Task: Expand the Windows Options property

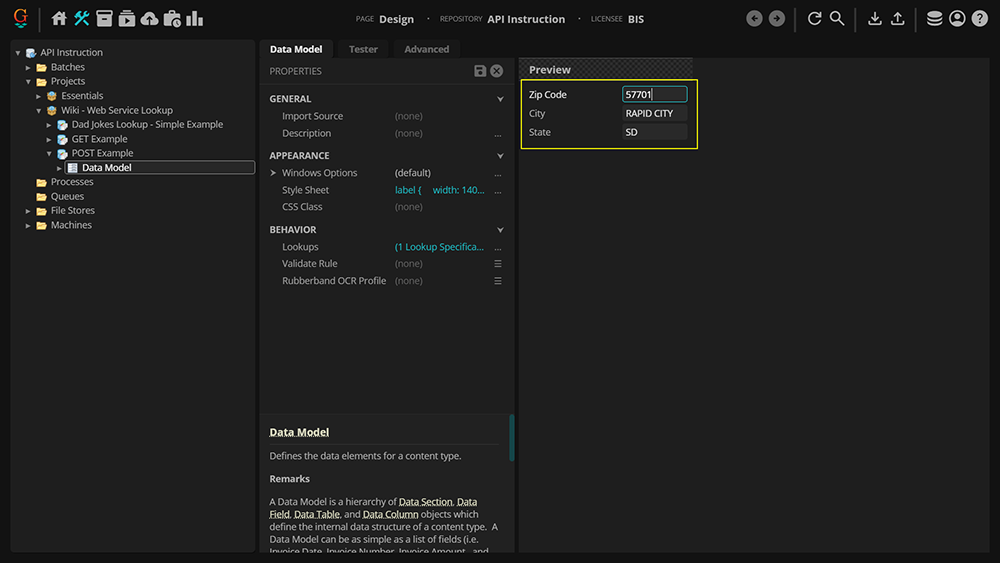Action: pos(273,173)
